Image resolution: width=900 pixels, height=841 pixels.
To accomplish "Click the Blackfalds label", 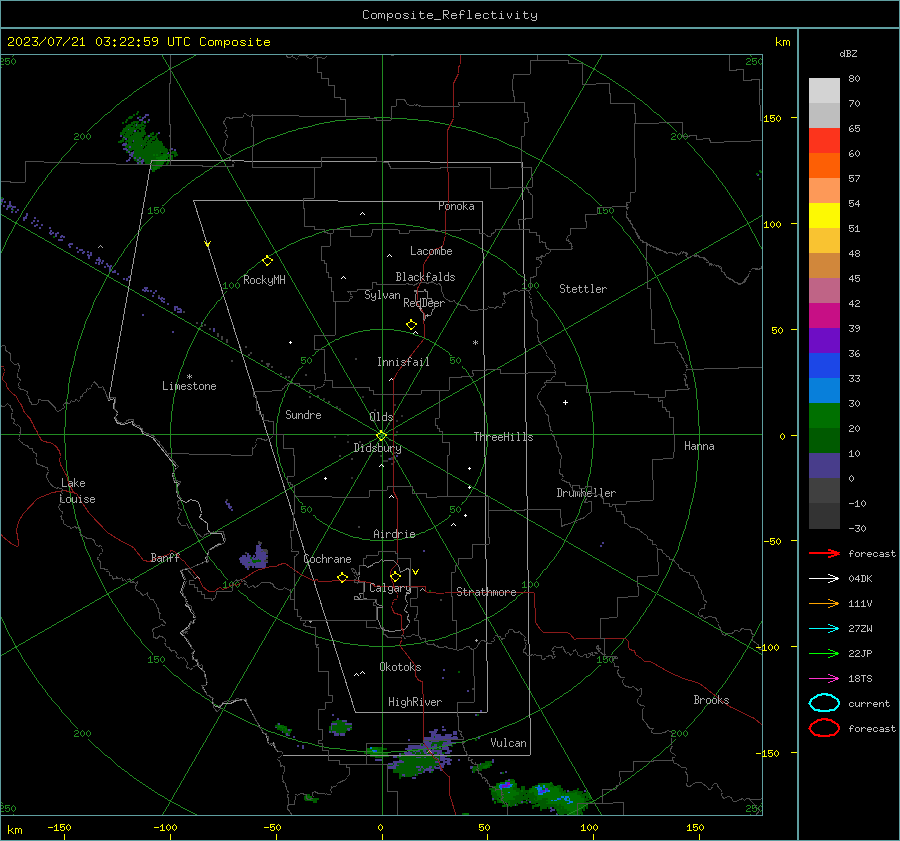I will point(425,277).
